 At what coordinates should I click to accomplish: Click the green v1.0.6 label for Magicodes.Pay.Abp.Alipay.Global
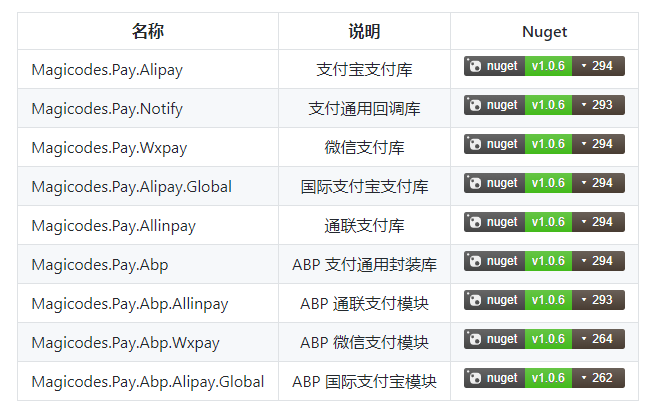point(547,378)
